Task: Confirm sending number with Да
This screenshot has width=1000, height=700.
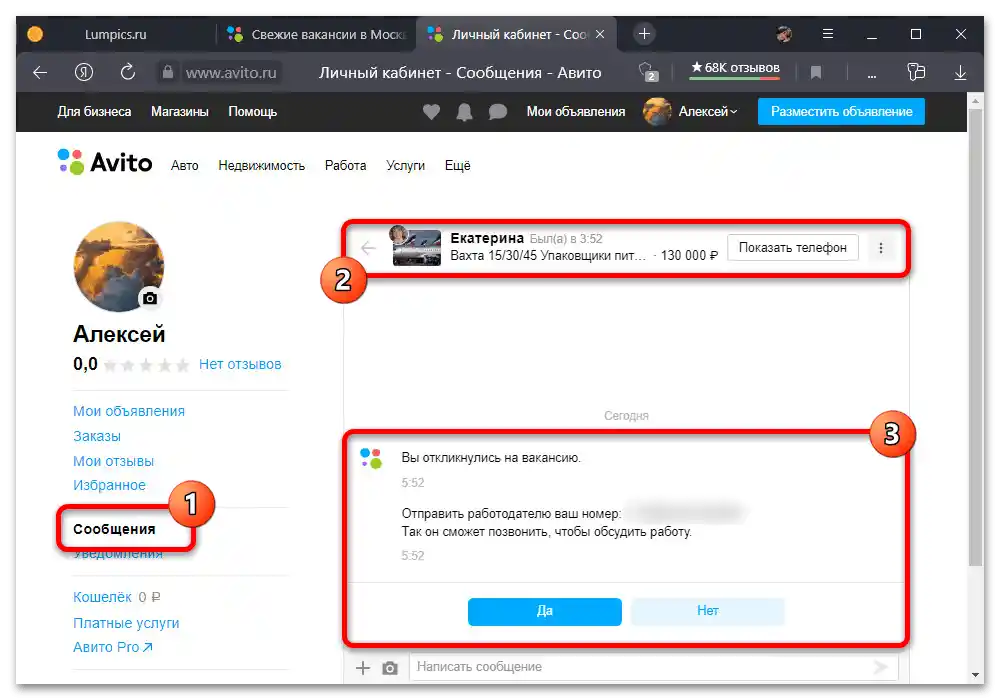Action: point(545,611)
